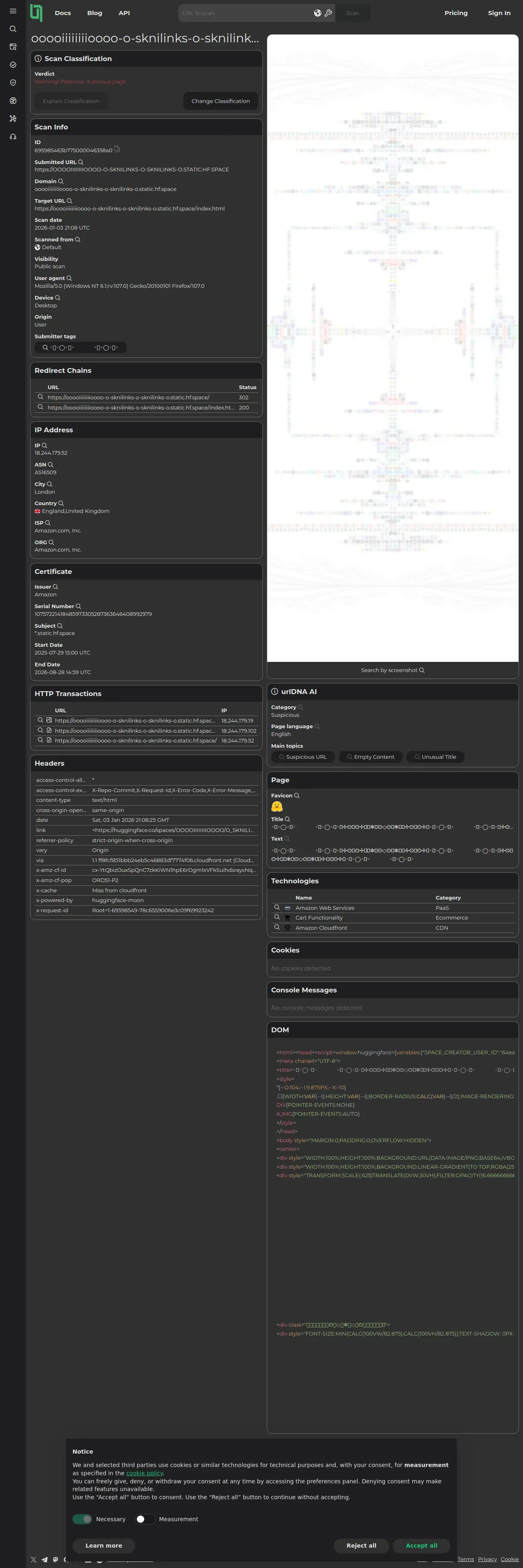Click the support headset icon in the sidebar
This screenshot has height=1568, width=523.
coord(13,136)
